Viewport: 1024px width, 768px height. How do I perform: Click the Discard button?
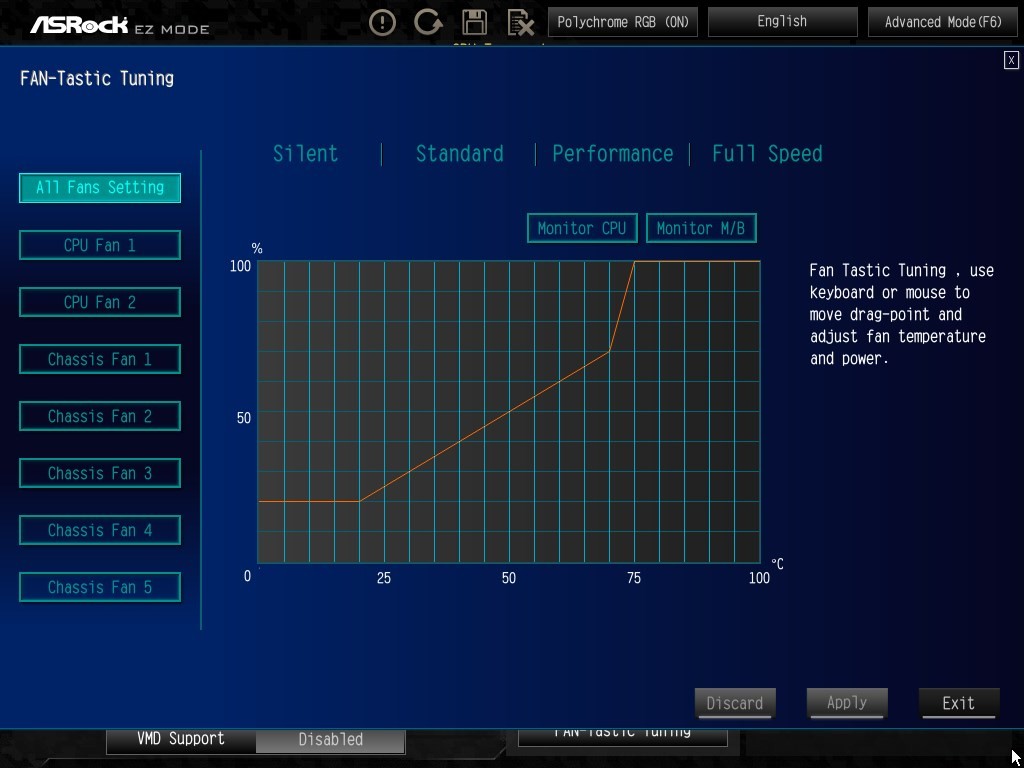click(x=735, y=703)
